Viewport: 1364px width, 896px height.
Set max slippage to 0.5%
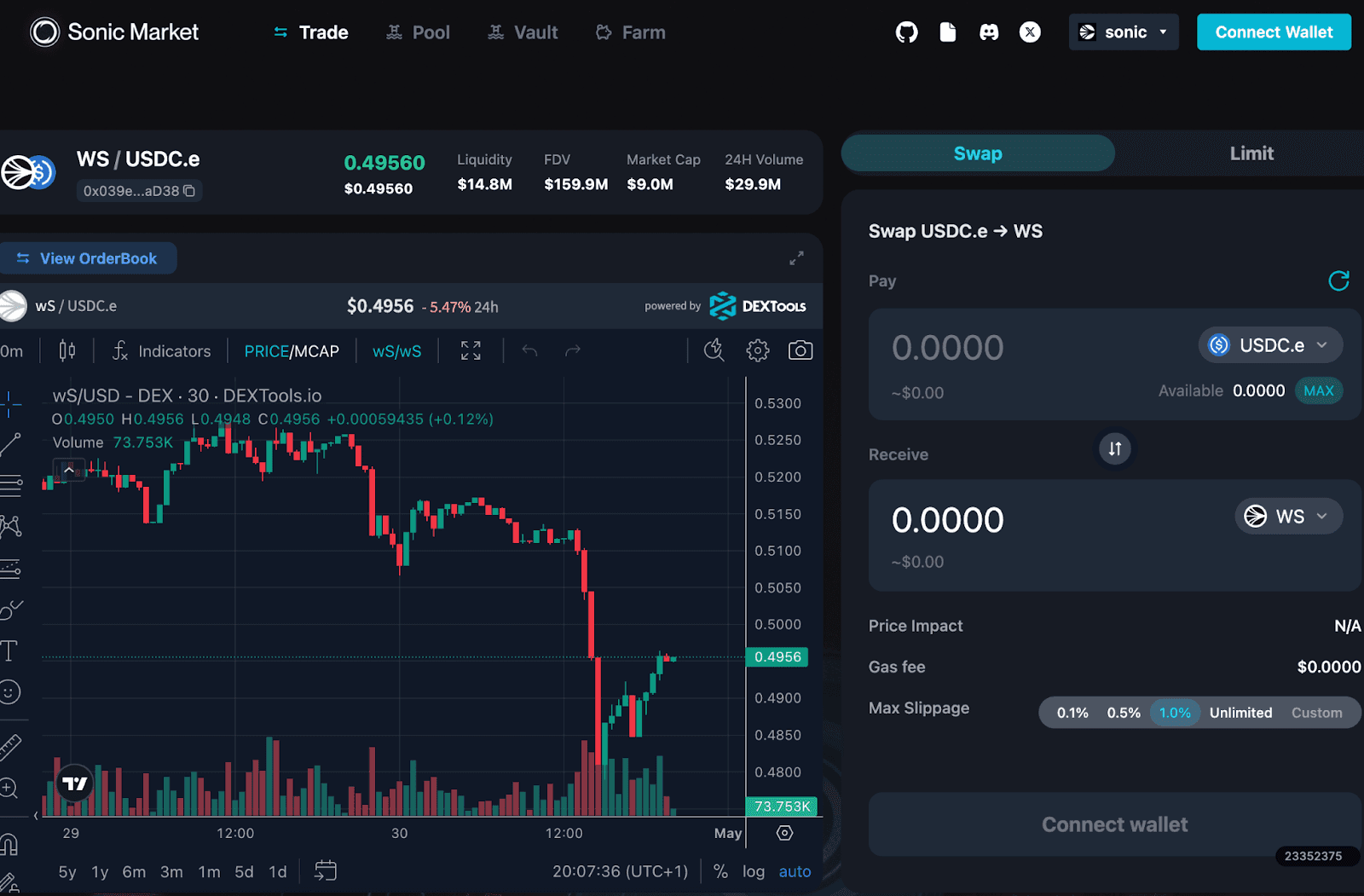[1124, 713]
